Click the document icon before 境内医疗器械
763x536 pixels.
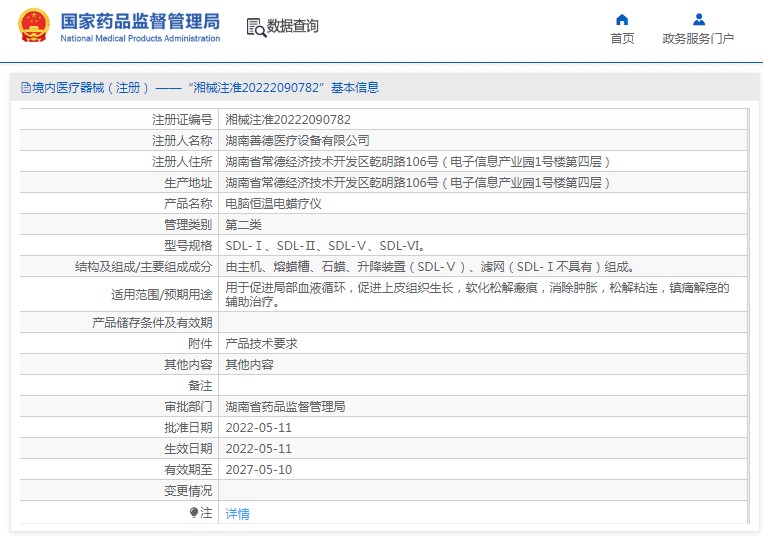coord(26,88)
